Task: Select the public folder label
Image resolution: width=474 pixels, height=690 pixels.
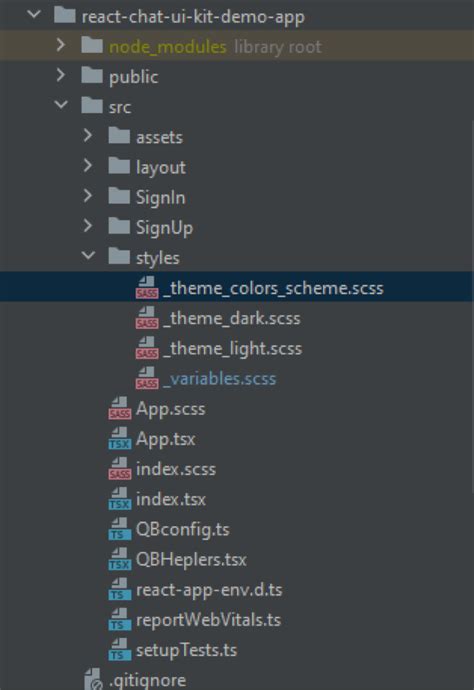Action: (x=133, y=77)
